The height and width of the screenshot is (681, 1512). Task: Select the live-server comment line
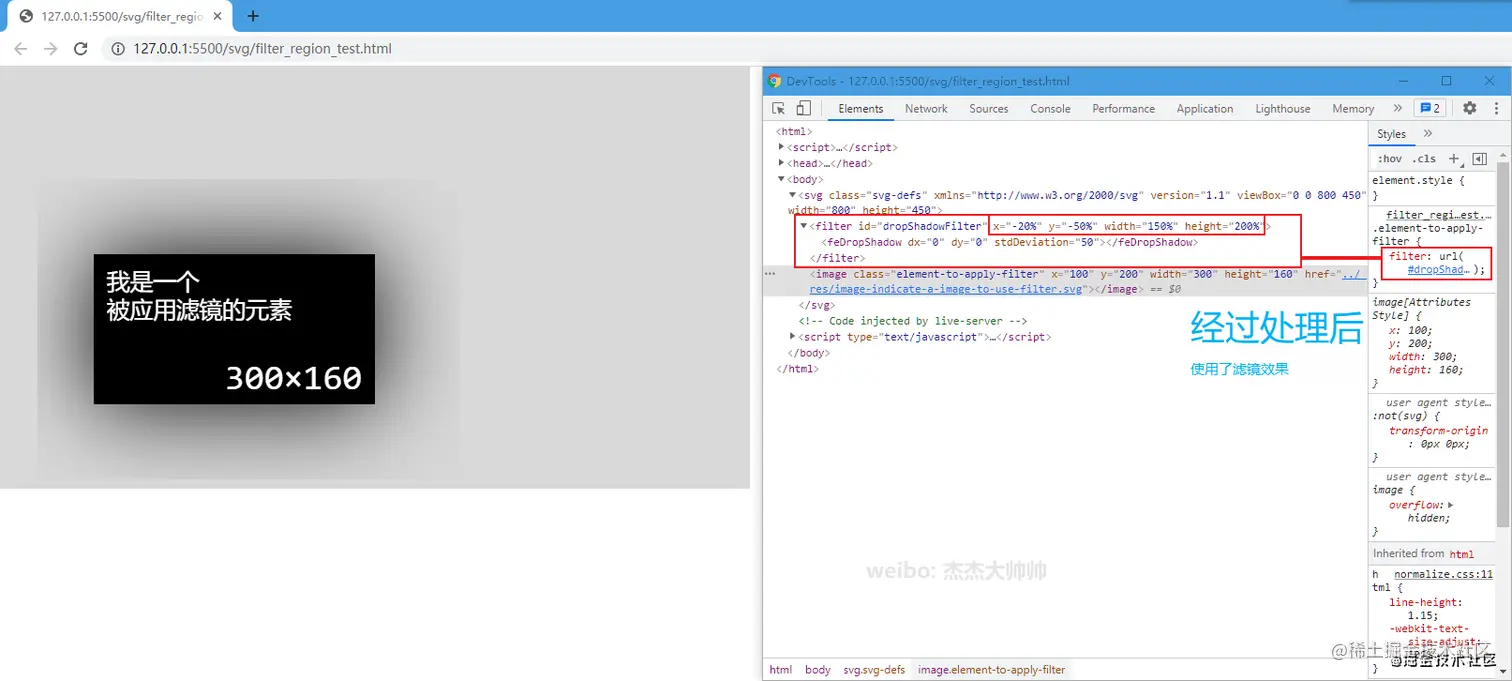pyautogui.click(x=913, y=321)
